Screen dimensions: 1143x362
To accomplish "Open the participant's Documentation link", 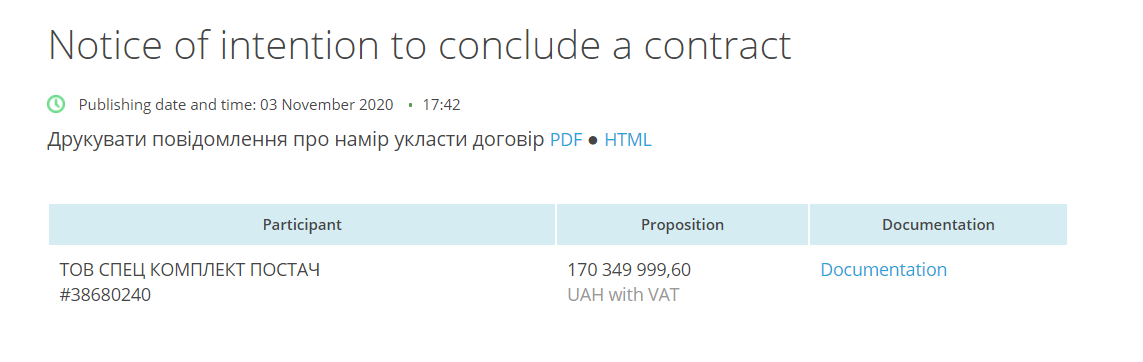I will pyautogui.click(x=883, y=269).
